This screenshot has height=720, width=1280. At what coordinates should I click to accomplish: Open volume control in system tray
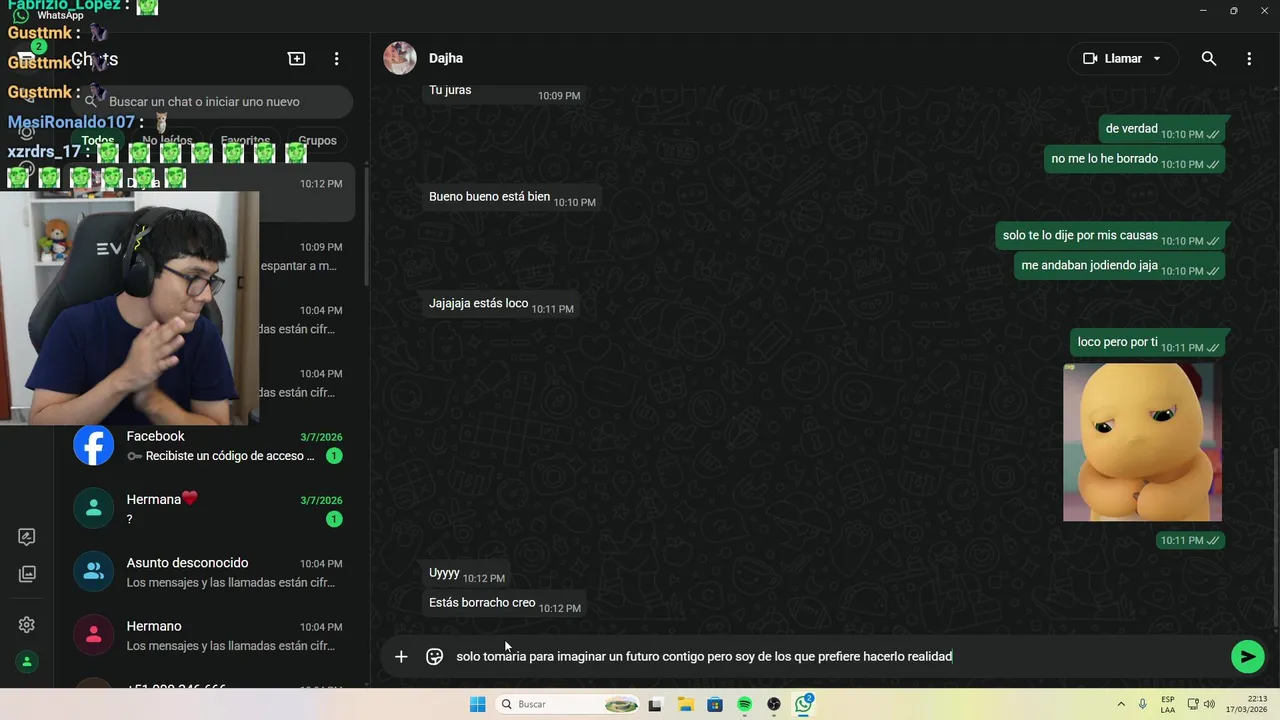[x=1209, y=704]
